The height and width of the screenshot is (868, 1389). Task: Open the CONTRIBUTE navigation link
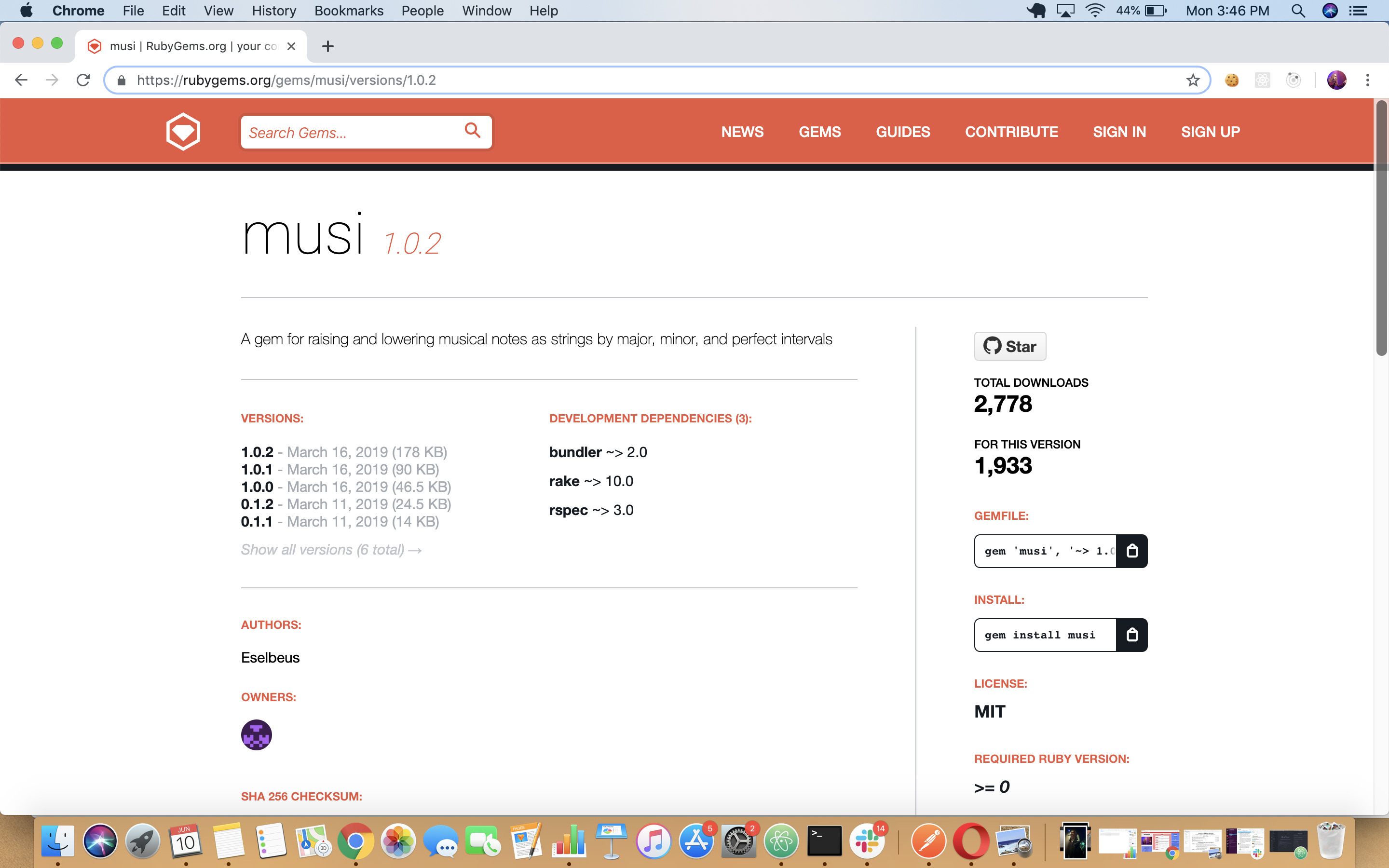pos(1011,132)
